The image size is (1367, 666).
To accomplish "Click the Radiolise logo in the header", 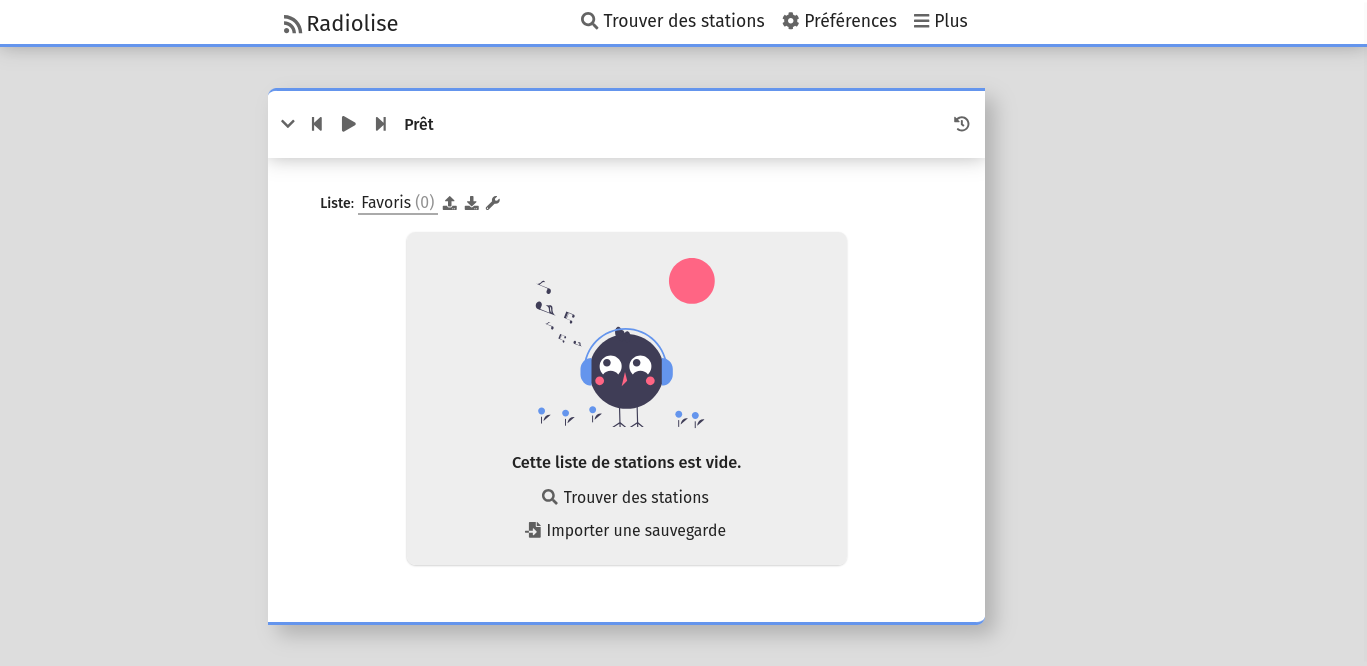I will [341, 23].
